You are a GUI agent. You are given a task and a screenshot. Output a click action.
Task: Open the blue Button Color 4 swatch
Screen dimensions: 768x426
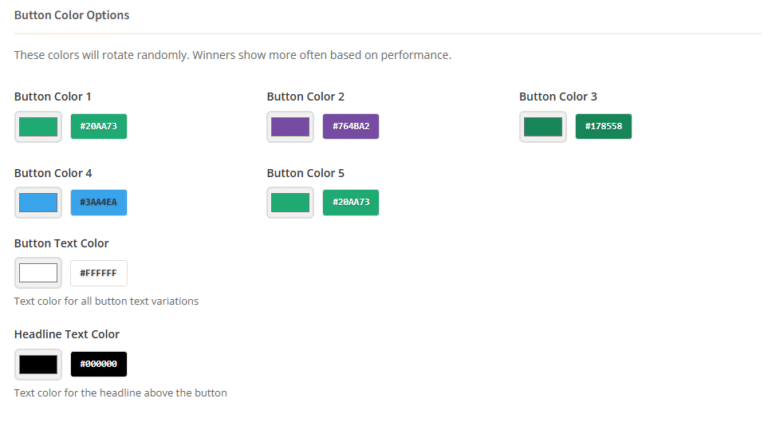(x=38, y=203)
